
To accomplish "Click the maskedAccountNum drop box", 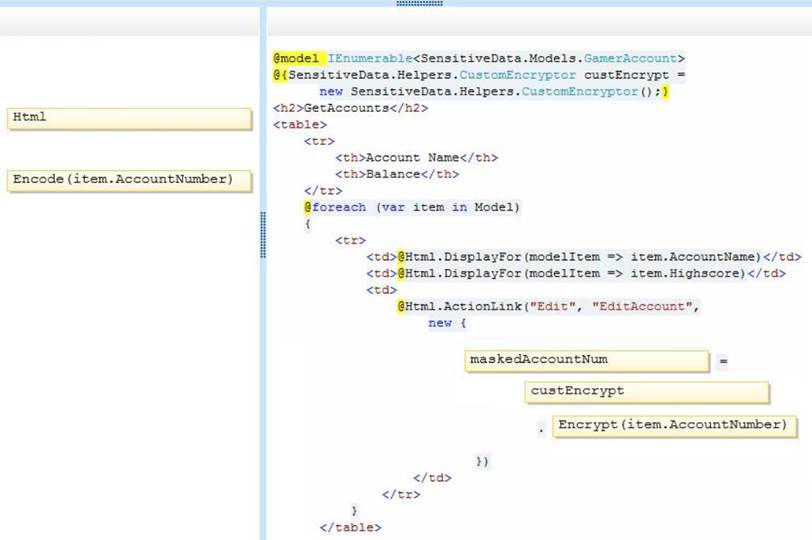I will (x=587, y=360).
